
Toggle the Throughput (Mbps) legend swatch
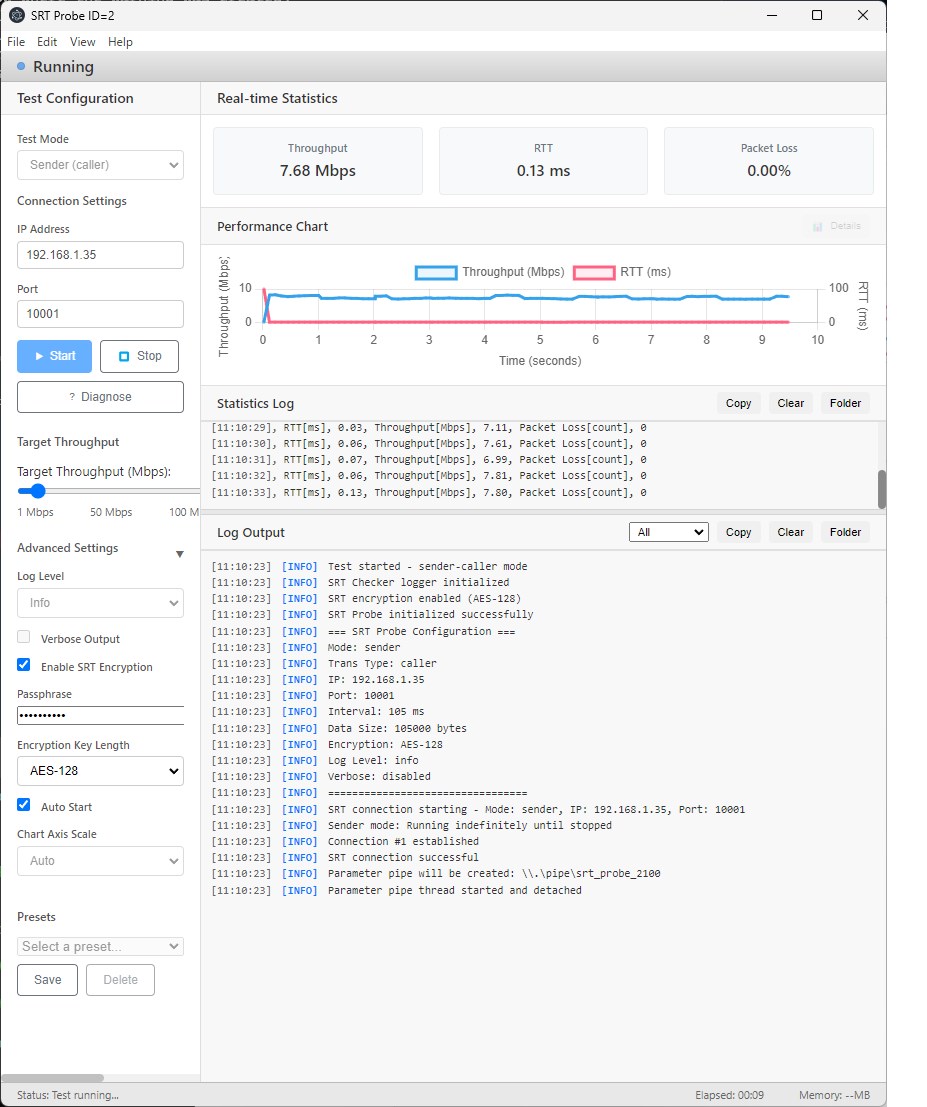coord(436,273)
